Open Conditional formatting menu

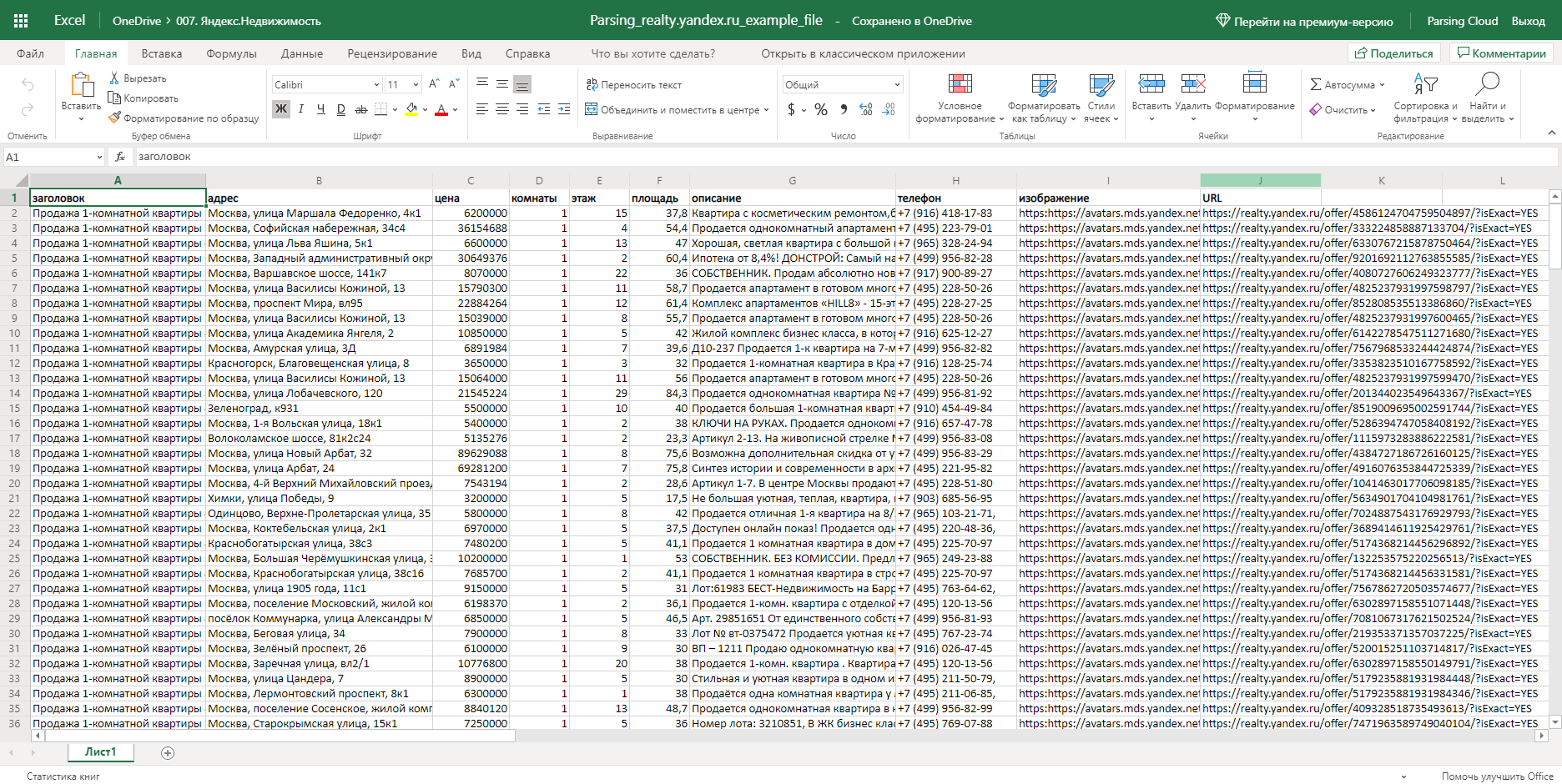point(960,98)
